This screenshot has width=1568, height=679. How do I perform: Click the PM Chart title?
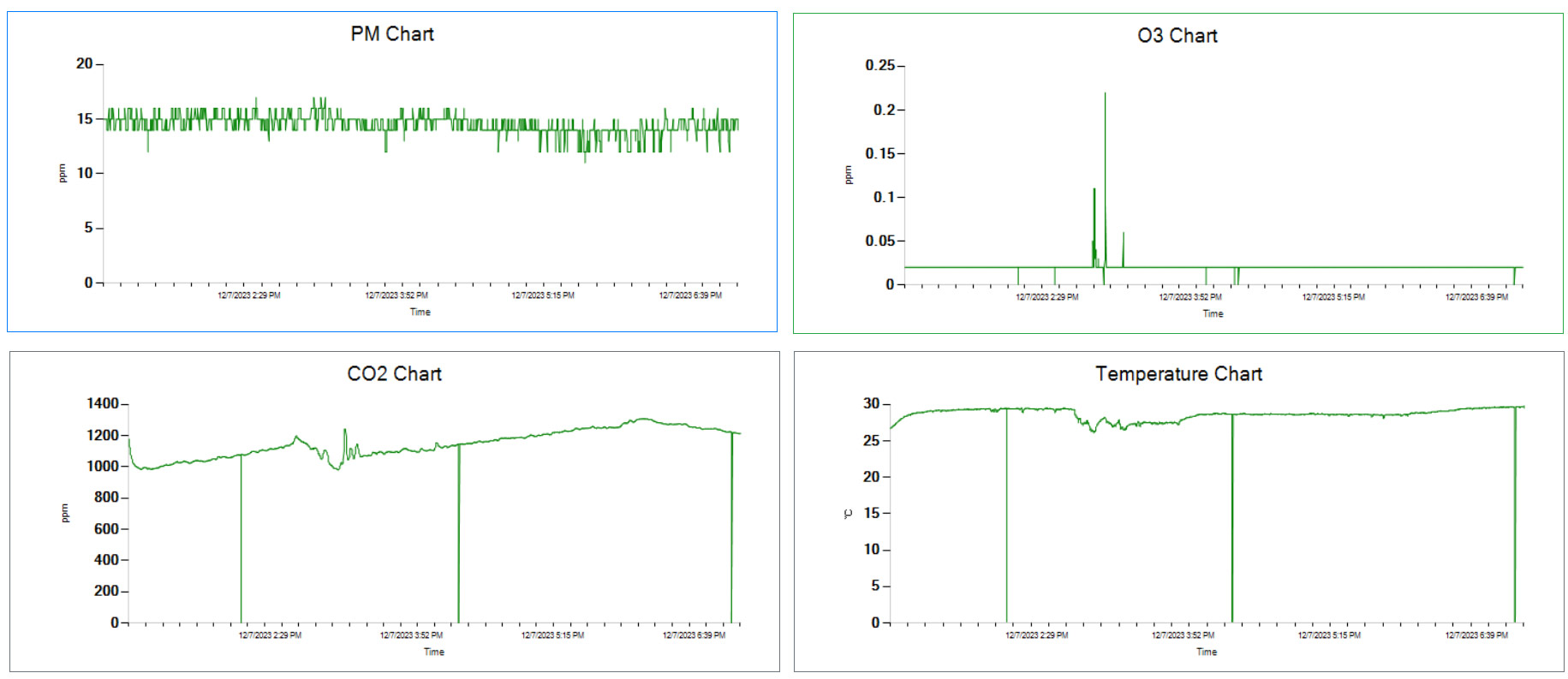coord(392,34)
